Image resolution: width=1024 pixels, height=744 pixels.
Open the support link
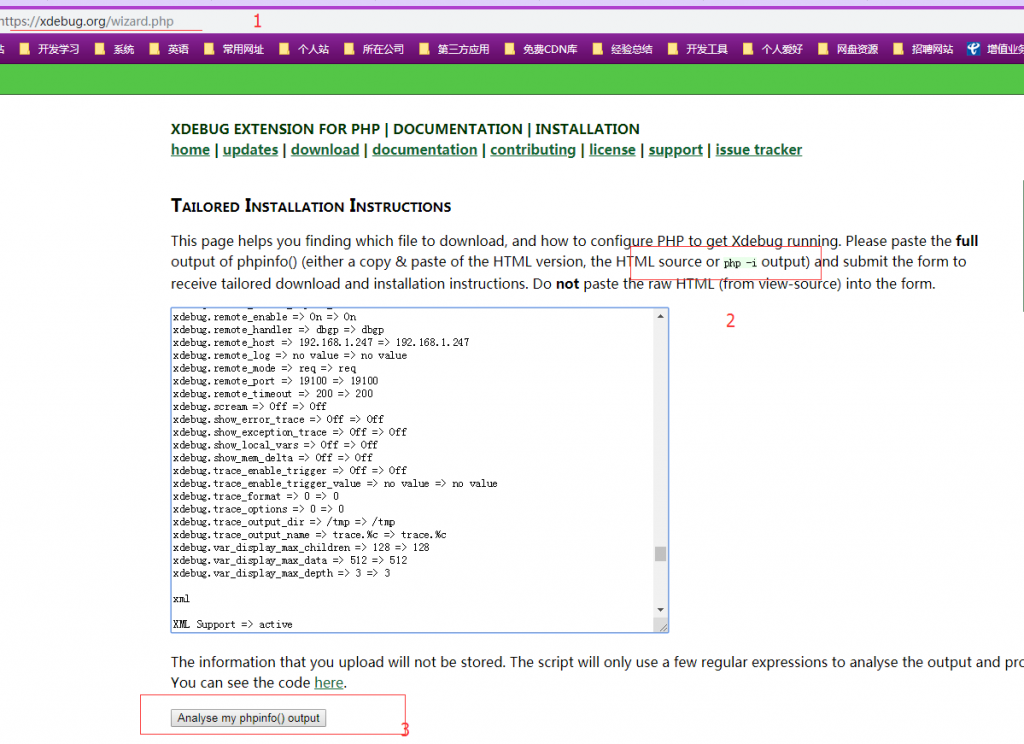[675, 150]
